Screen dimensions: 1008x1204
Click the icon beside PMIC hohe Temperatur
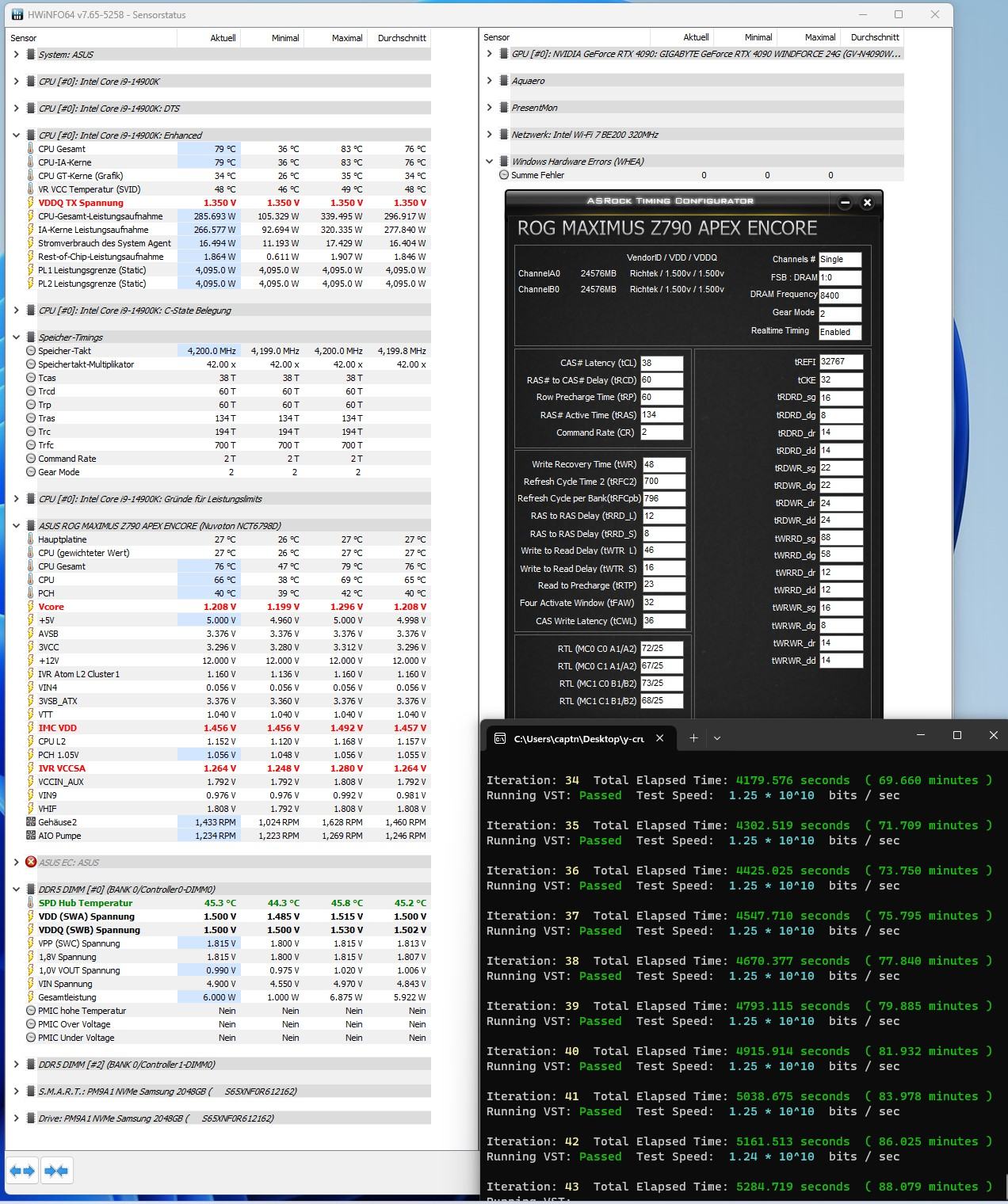[31, 1011]
